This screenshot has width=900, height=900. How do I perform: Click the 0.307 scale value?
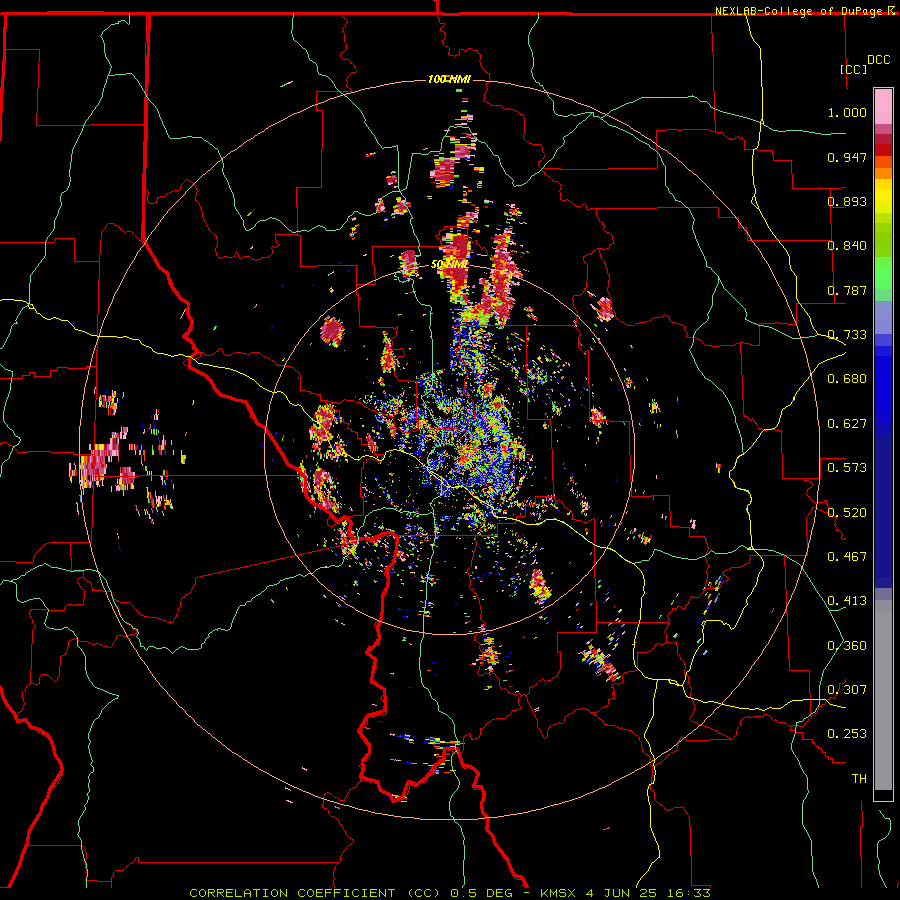(847, 690)
